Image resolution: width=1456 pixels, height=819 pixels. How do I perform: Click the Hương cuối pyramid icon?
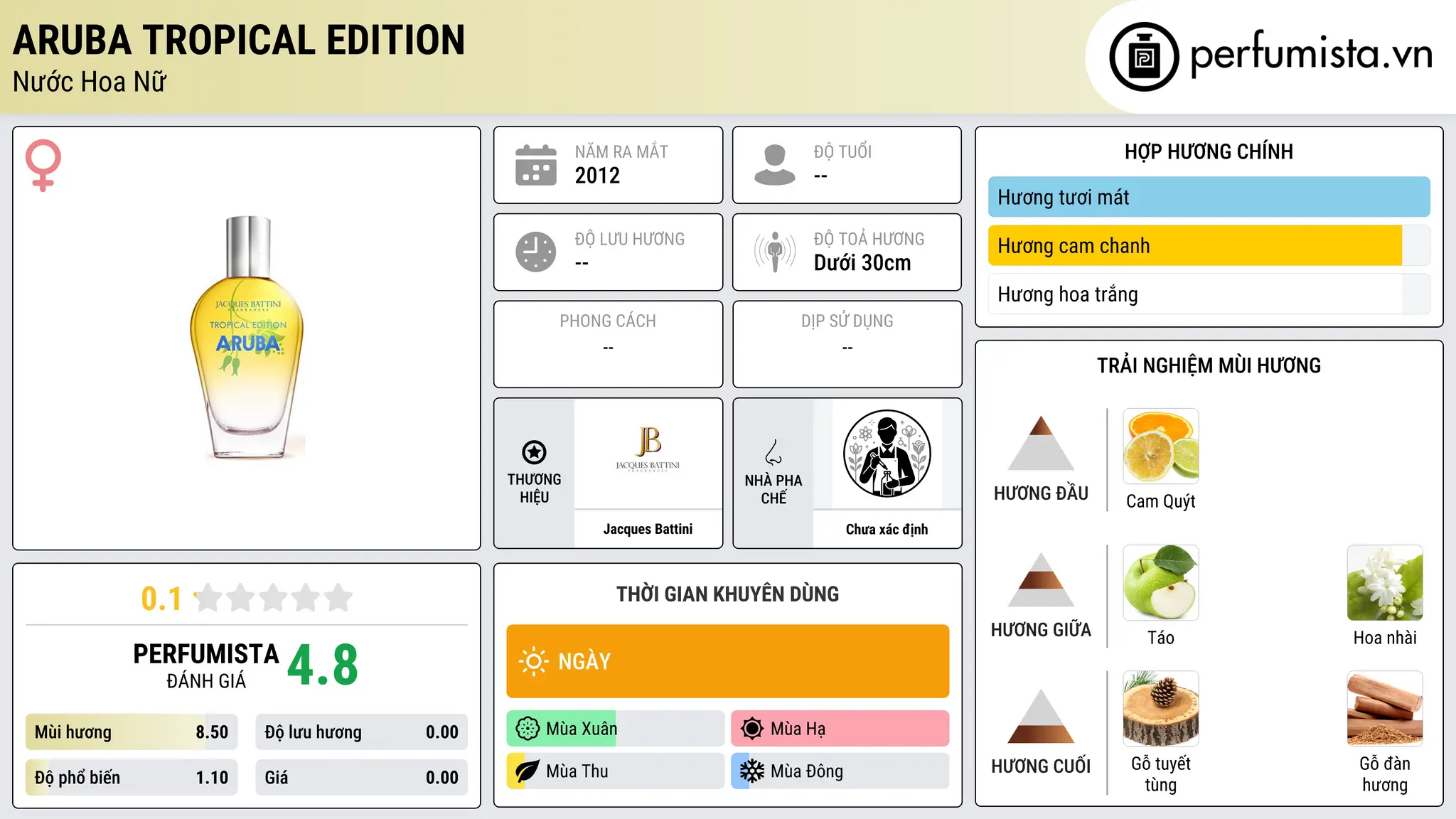click(1041, 716)
